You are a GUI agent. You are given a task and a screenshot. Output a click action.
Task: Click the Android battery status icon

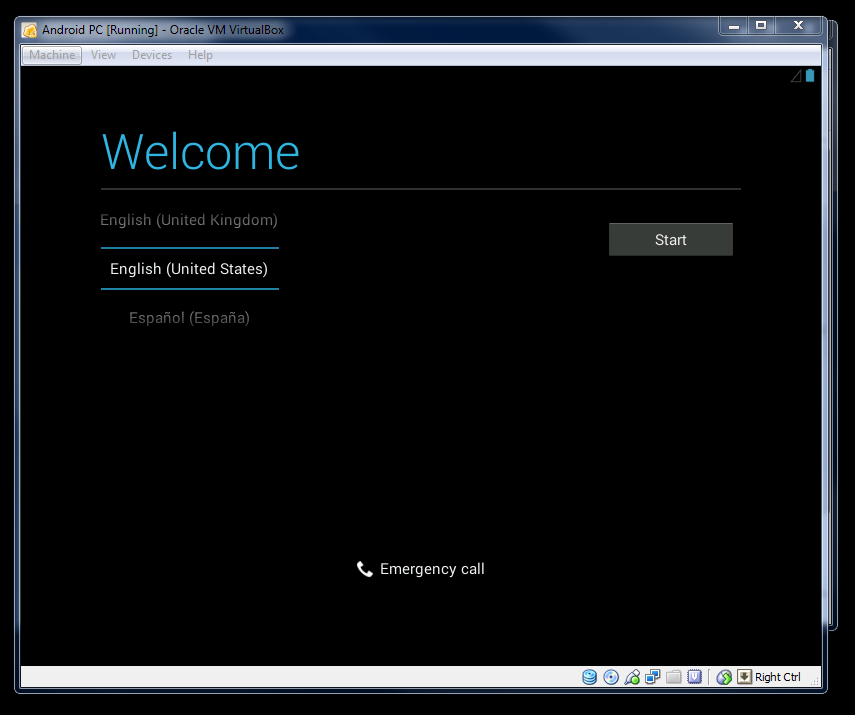(810, 75)
